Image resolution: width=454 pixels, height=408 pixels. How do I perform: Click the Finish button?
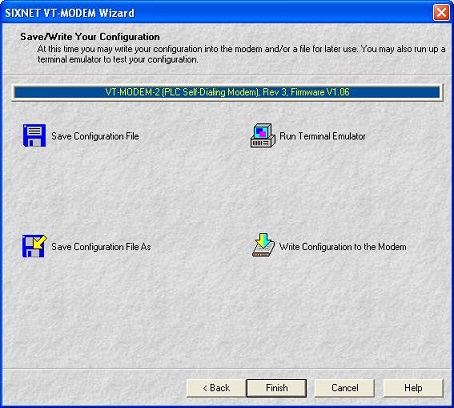277,388
